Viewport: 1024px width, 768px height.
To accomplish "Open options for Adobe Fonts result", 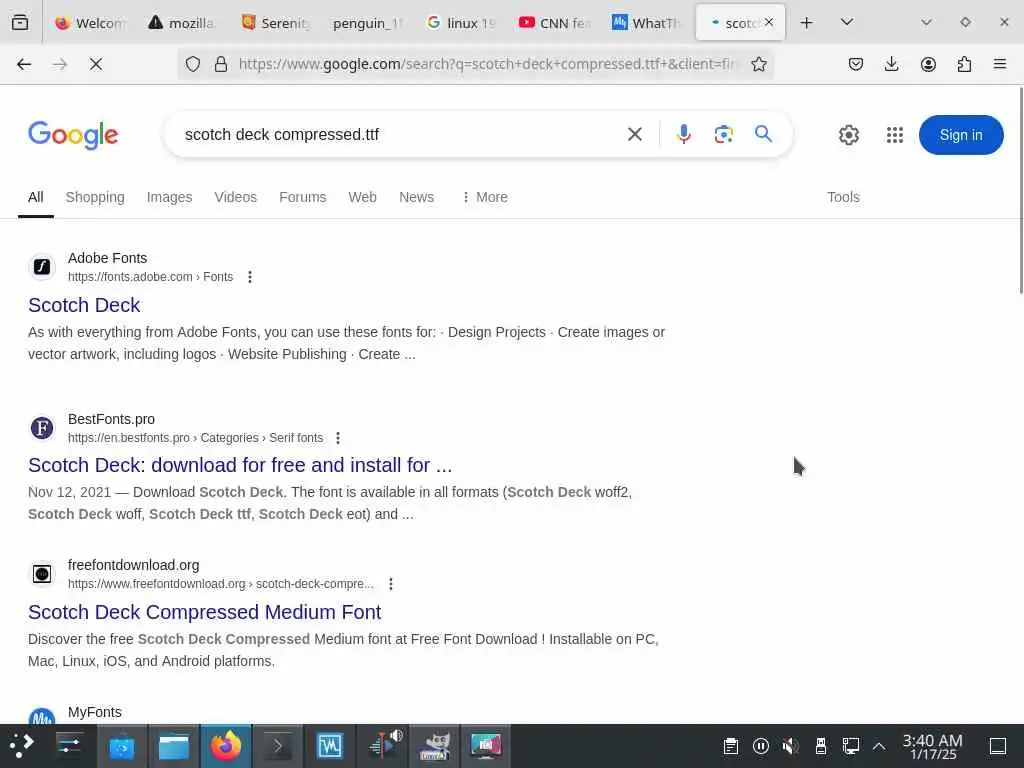I will tap(249, 277).
